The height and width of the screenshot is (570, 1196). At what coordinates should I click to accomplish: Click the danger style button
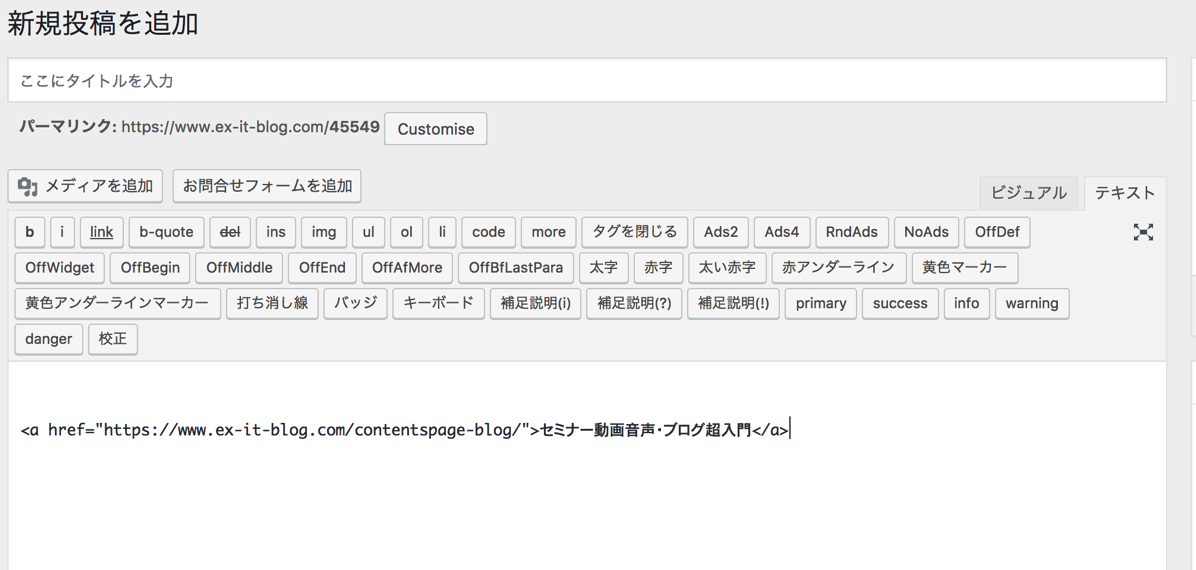pos(49,340)
